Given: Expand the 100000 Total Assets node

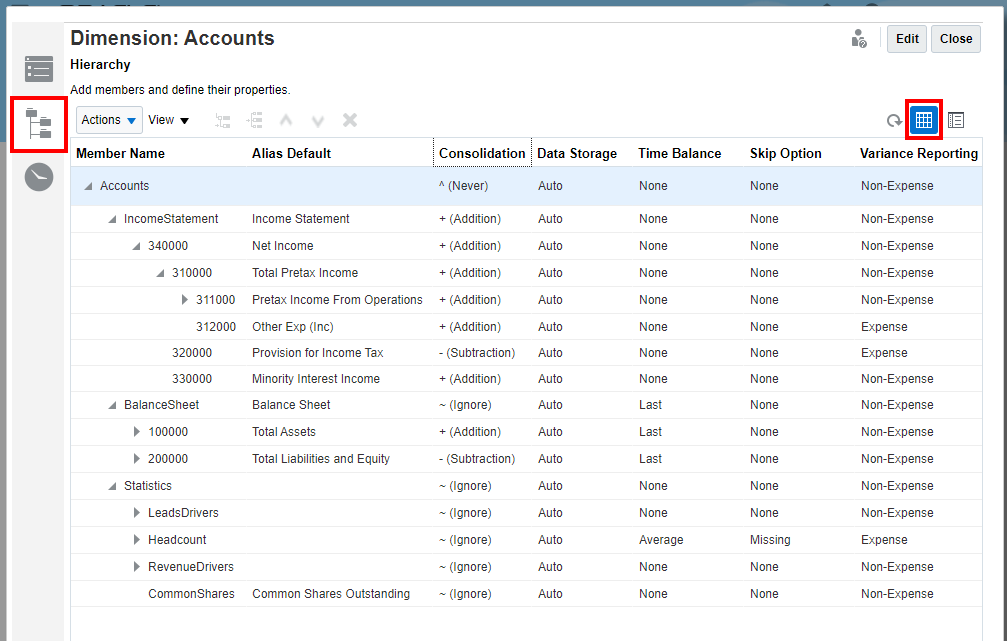Looking at the screenshot, I should point(136,432).
